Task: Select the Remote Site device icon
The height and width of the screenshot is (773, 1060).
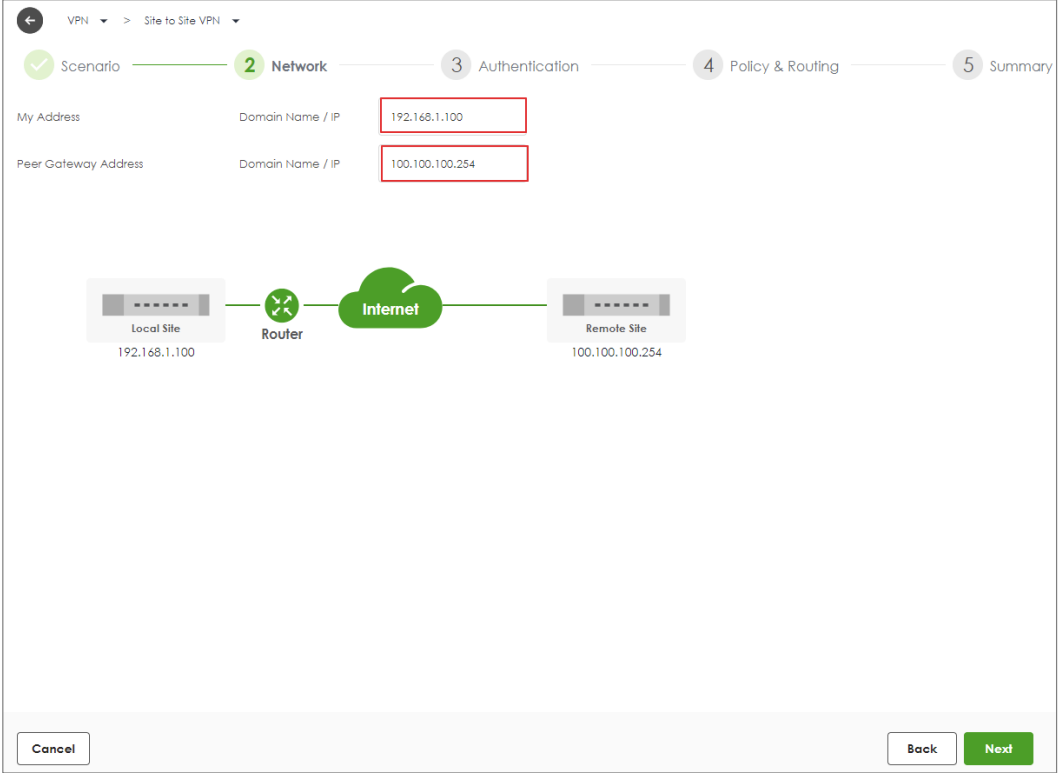Action: pos(616,305)
